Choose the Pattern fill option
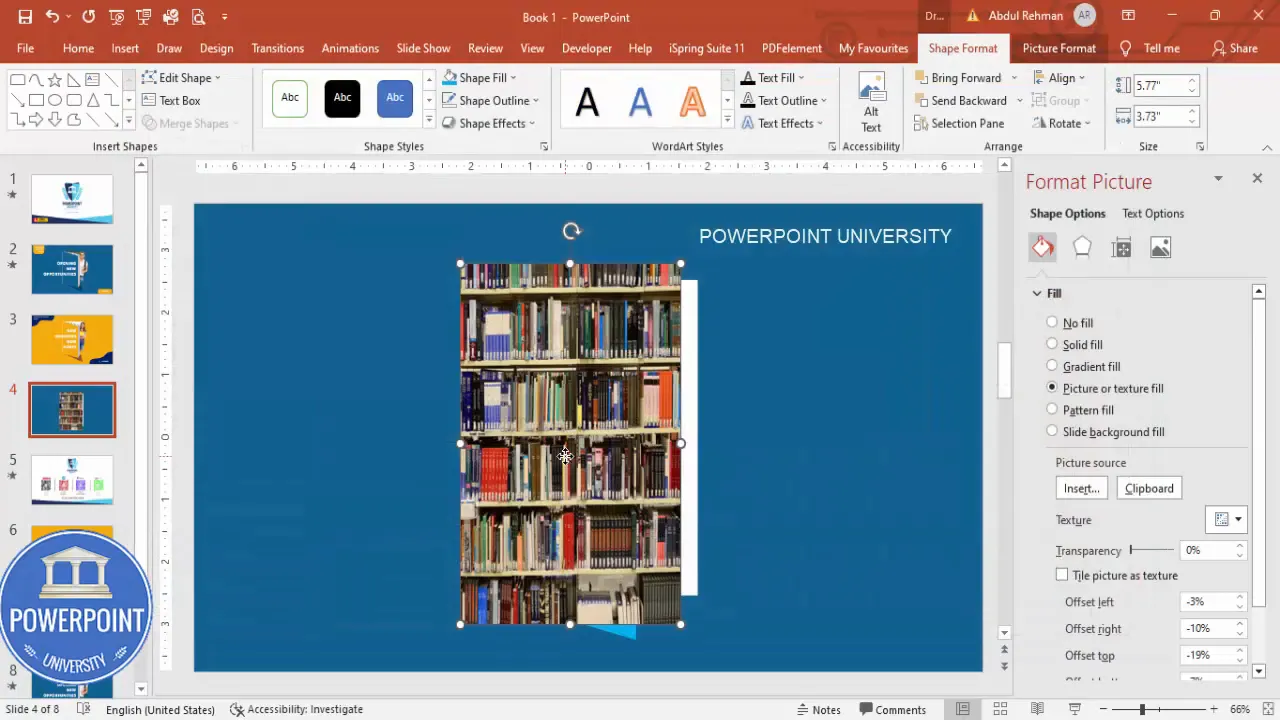The height and width of the screenshot is (720, 1280). 1052,409
